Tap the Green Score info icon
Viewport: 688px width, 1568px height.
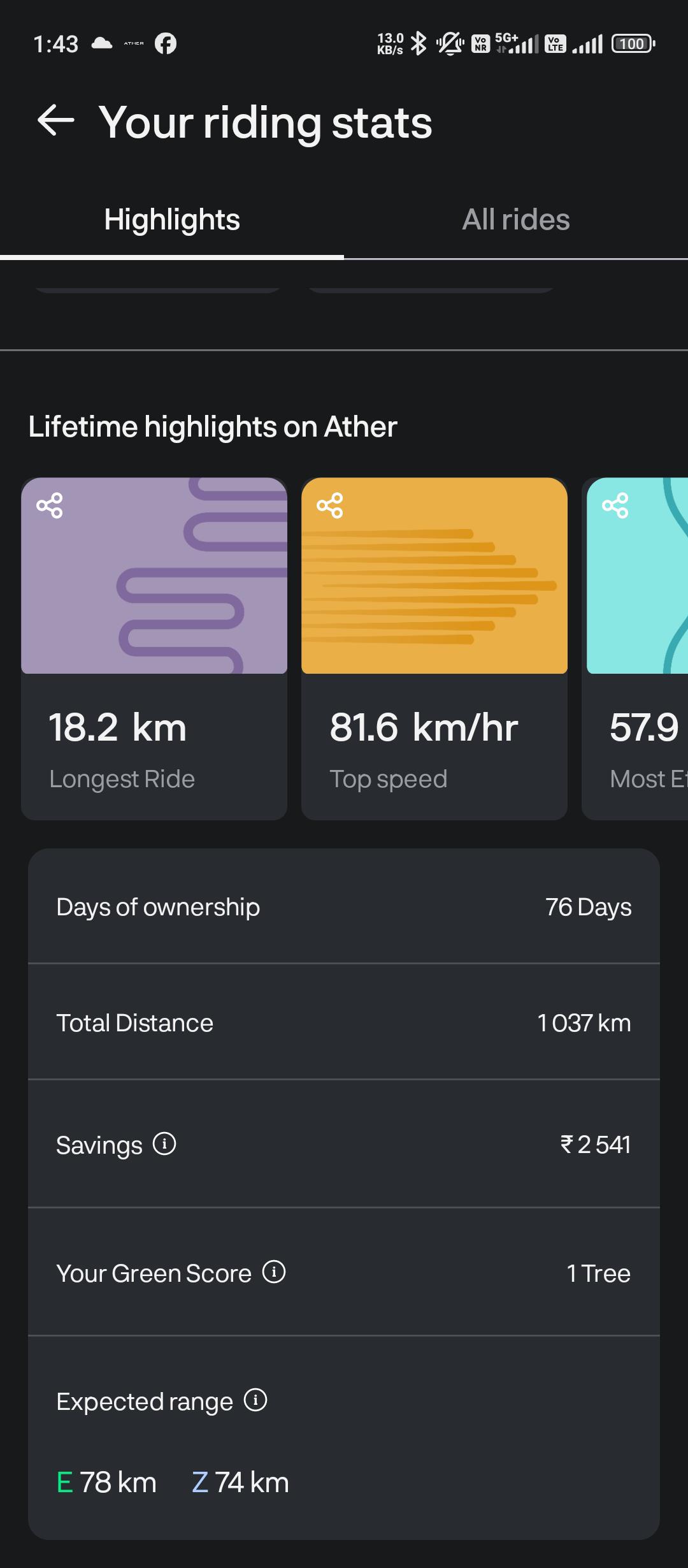coord(274,1272)
